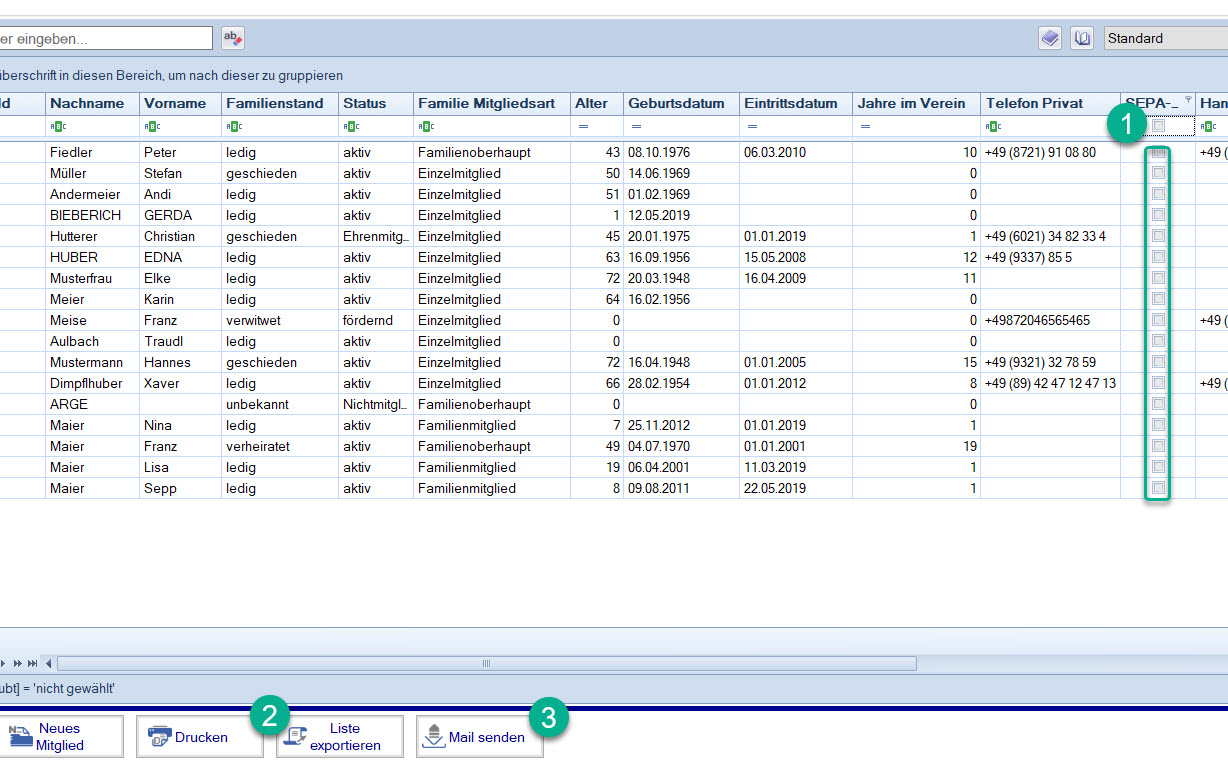The image size is (1228, 762).
Task: Click the Mail senden button
Action: (x=480, y=737)
